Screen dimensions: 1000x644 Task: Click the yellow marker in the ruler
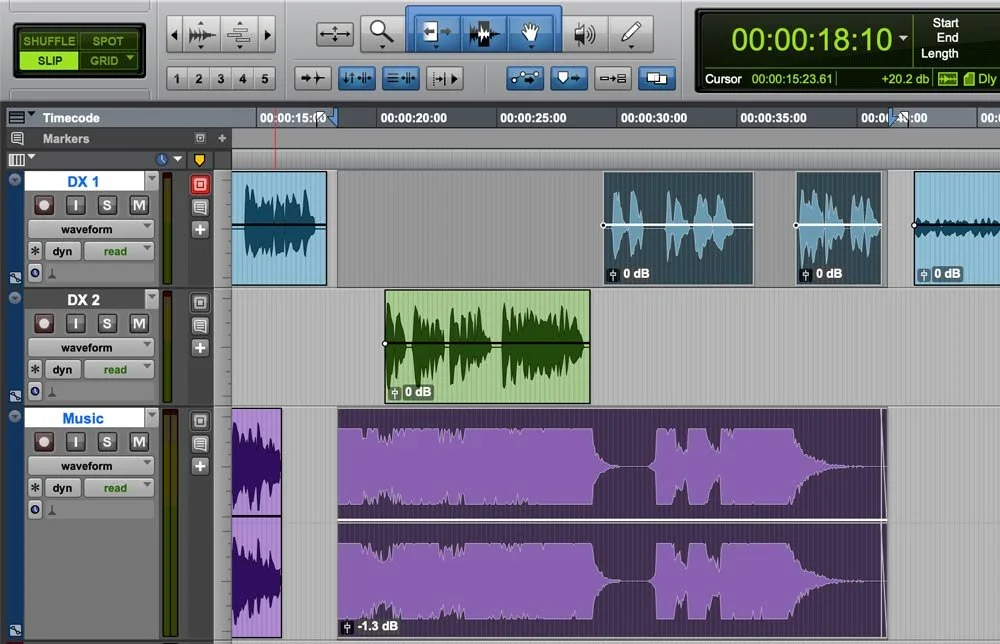(198, 158)
